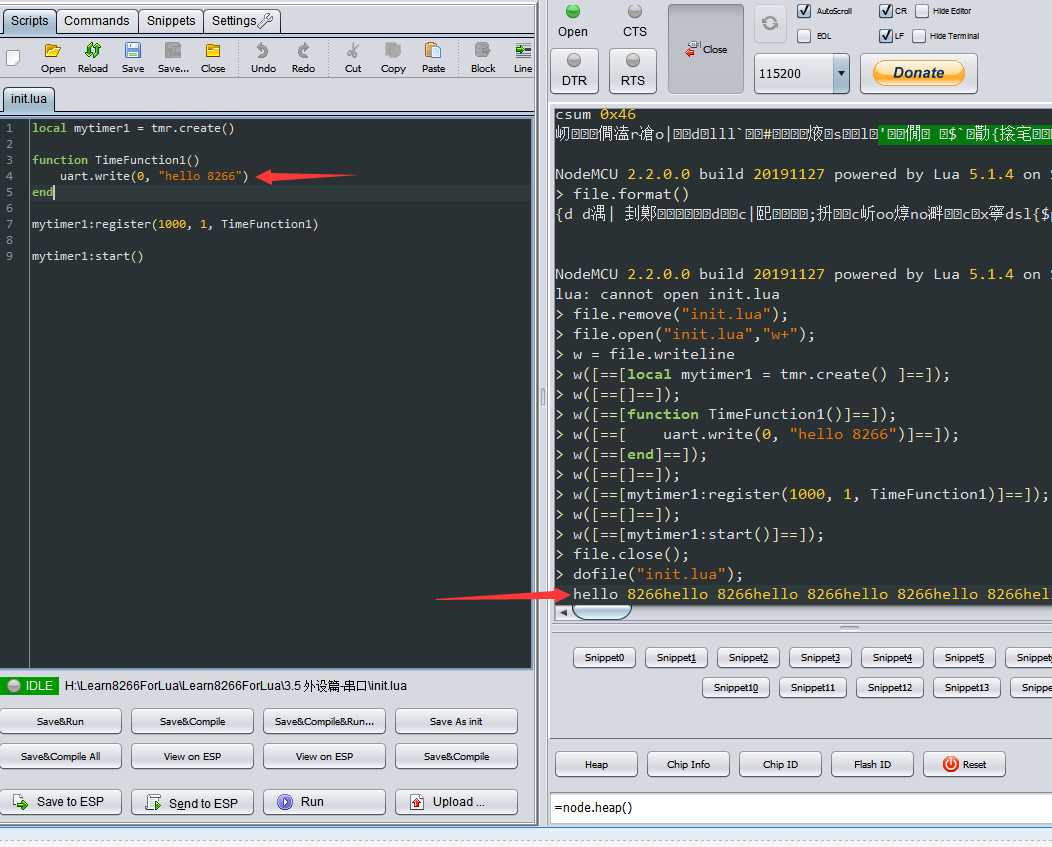Click the Save to ESP button

60,802
